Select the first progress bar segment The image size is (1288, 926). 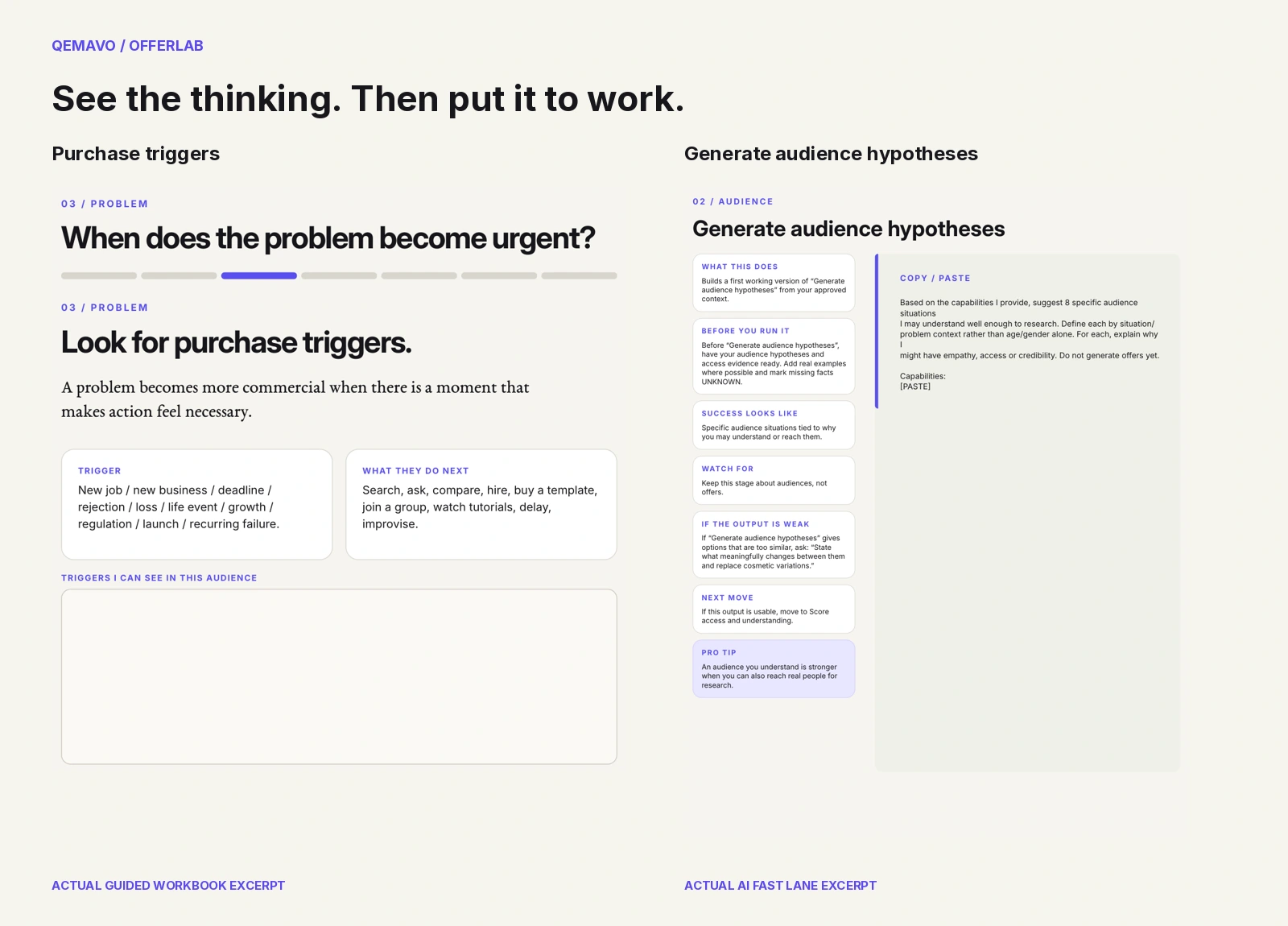tap(99, 275)
